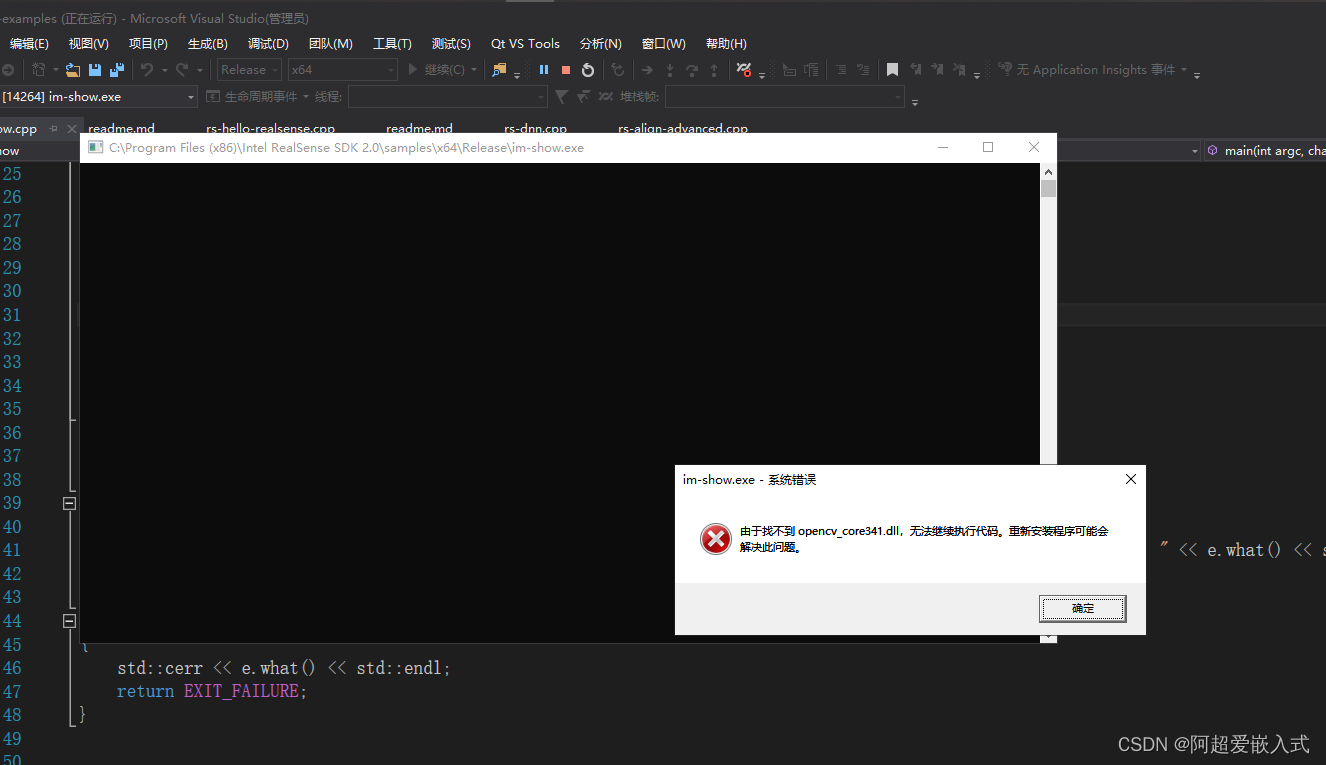1326x765 pixels.
Task: Open the Release configuration dropdown
Action: [x=249, y=70]
